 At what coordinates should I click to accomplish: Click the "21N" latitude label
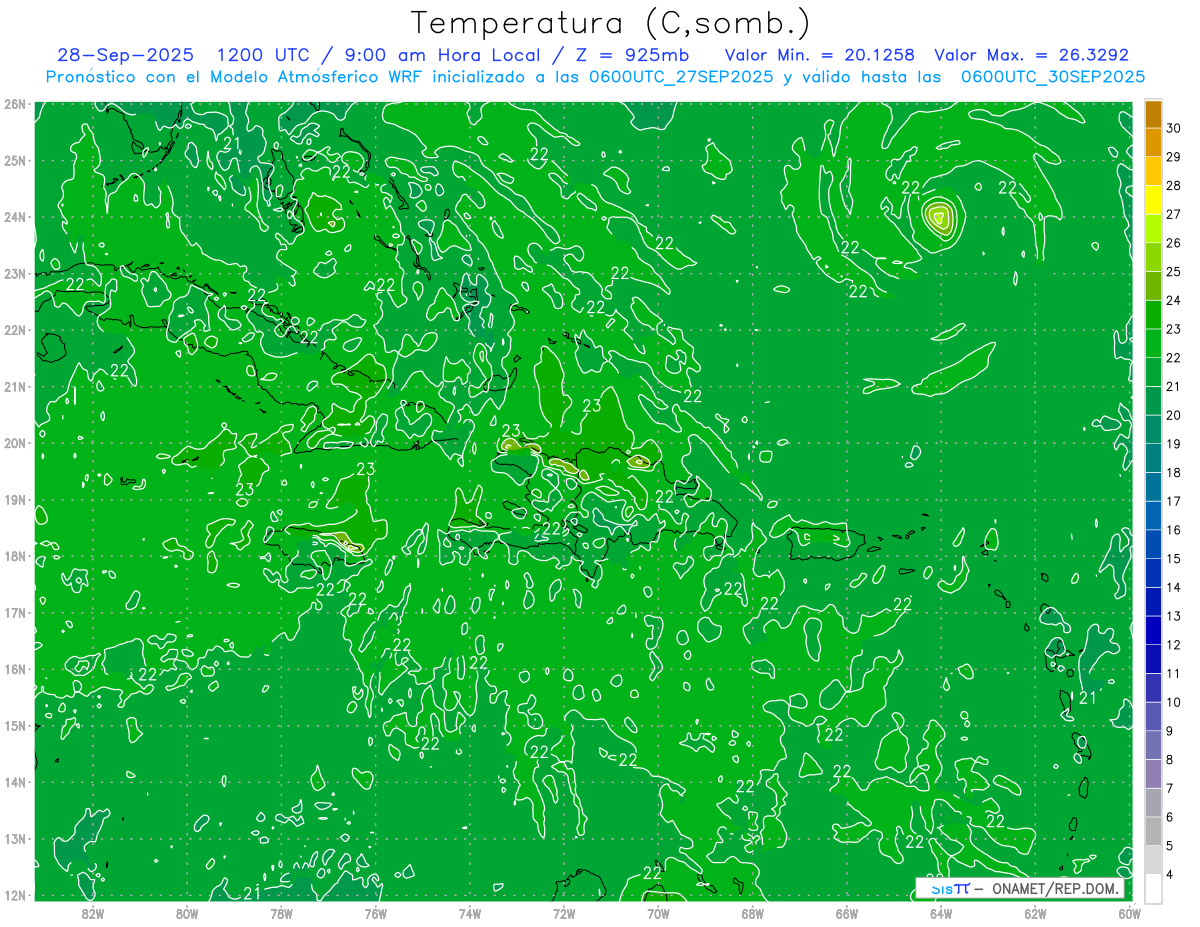tap(15, 386)
